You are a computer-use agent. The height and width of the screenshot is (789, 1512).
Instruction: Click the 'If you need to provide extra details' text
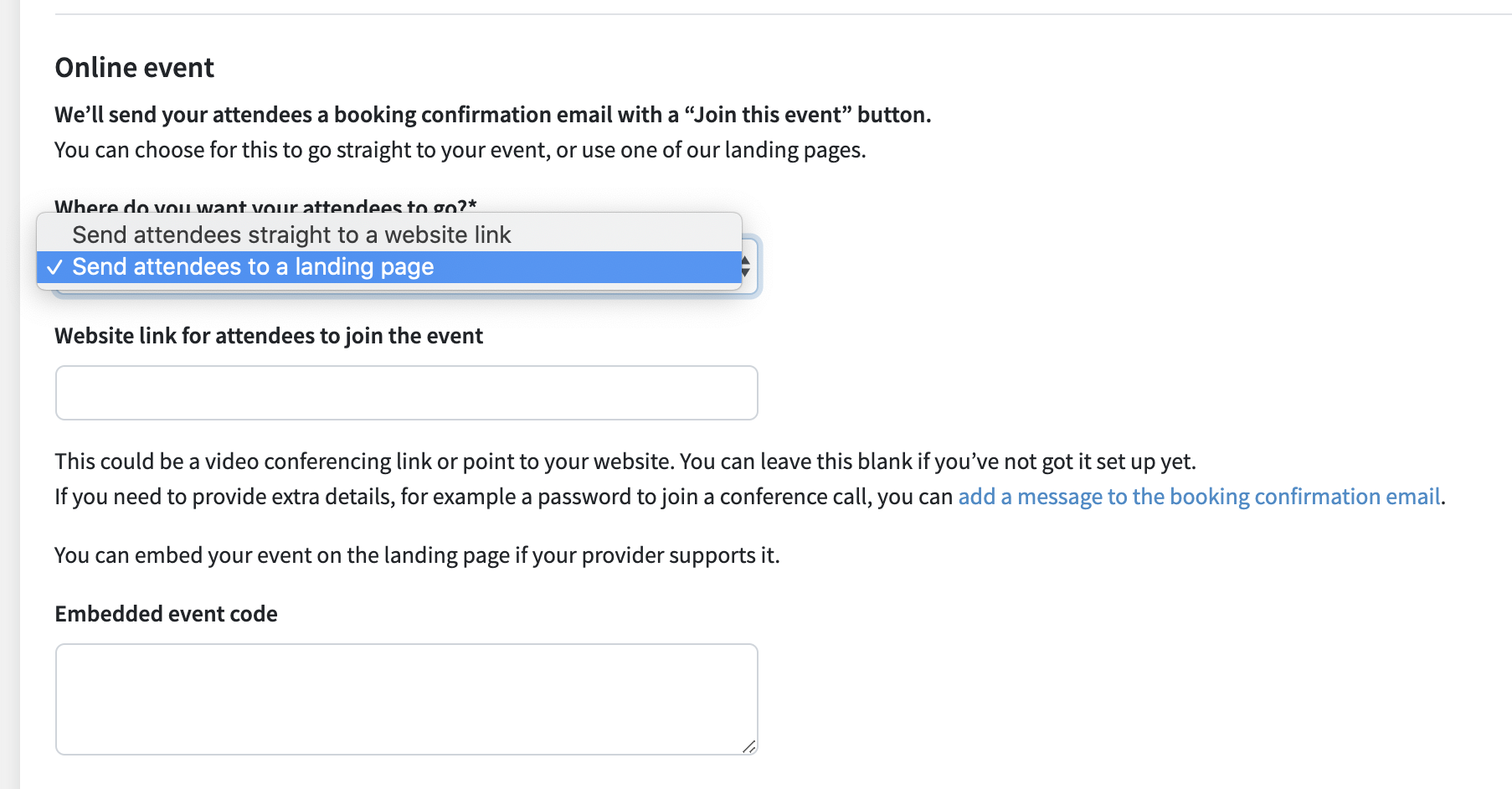503,497
